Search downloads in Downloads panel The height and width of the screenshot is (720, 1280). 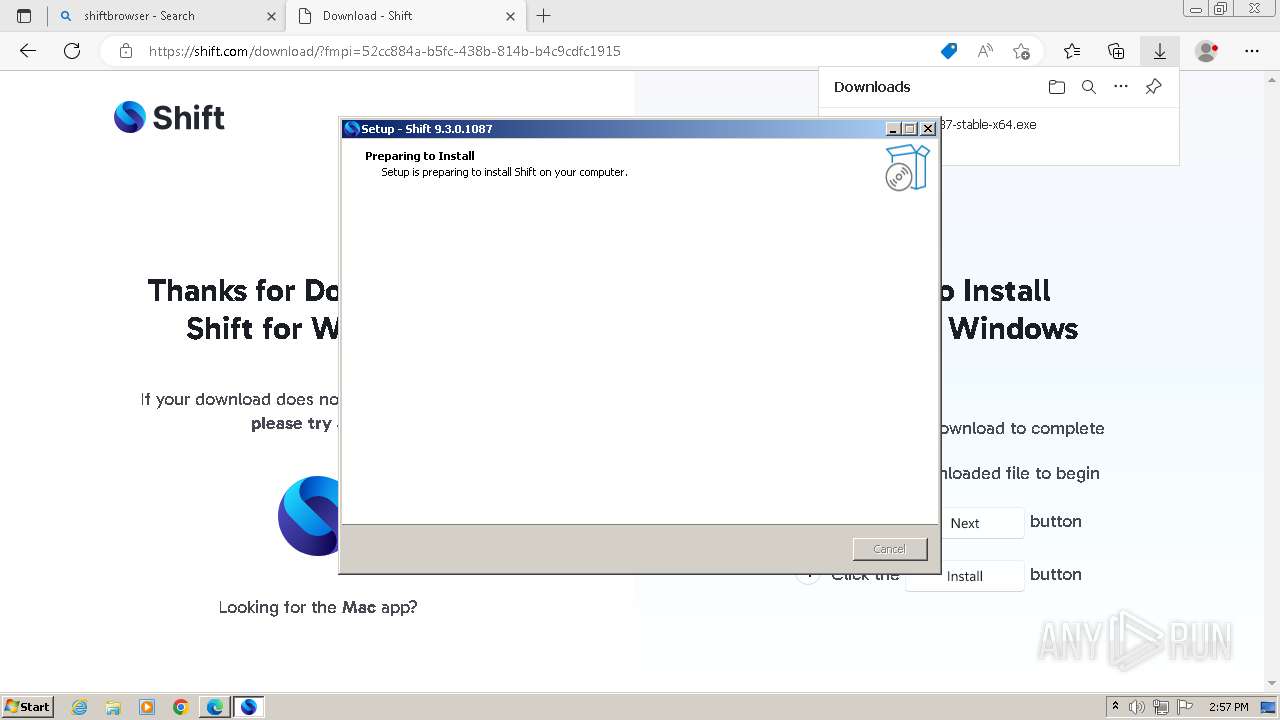point(1089,87)
